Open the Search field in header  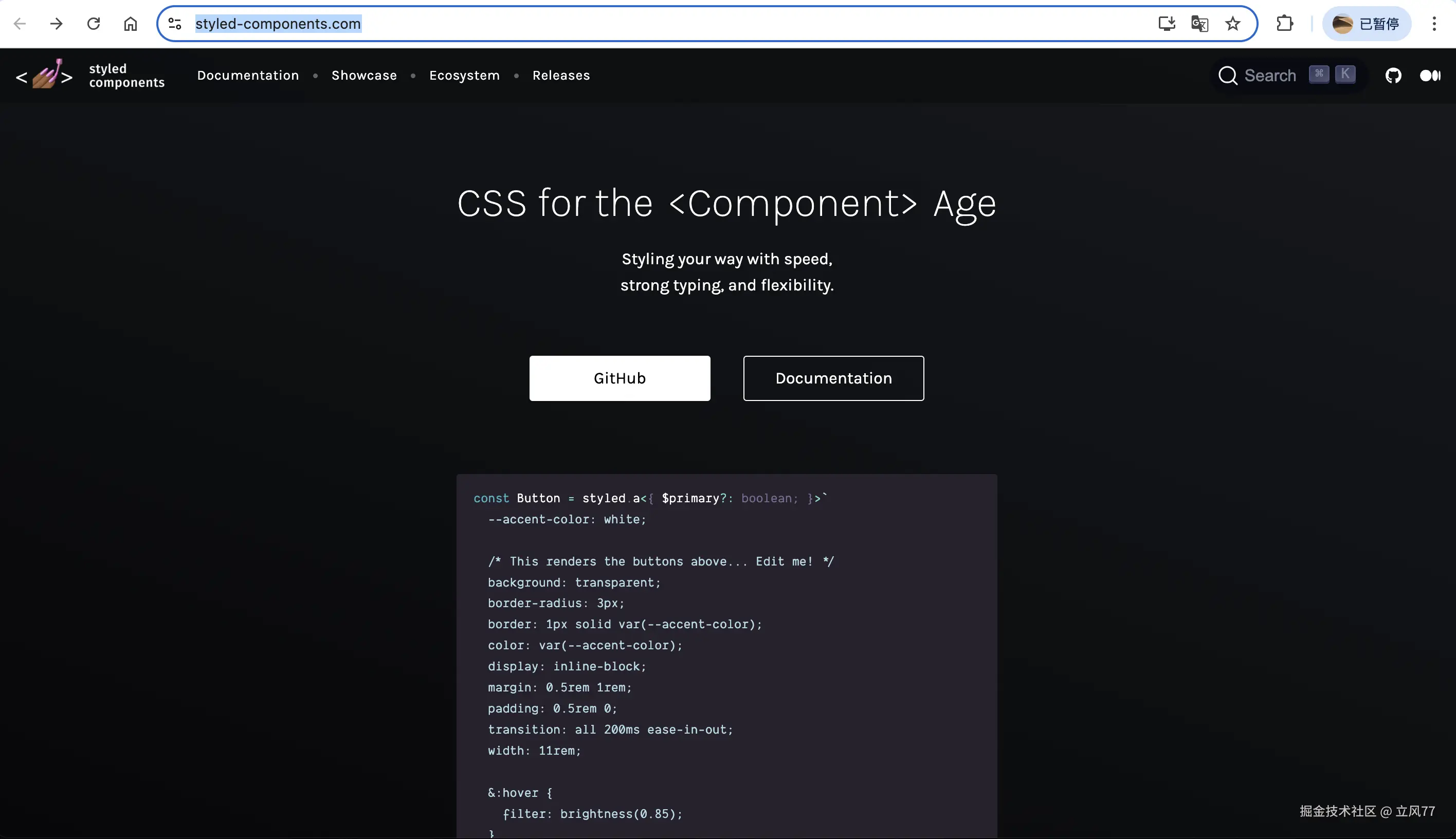click(1287, 76)
